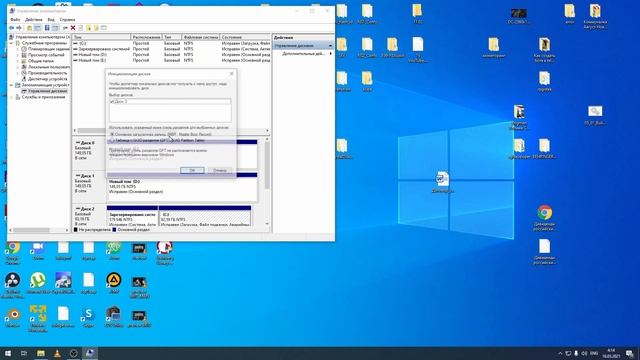Show hidden tray icons chevron
Image resolution: width=640 pixels, height=360 pixels.
560,353
